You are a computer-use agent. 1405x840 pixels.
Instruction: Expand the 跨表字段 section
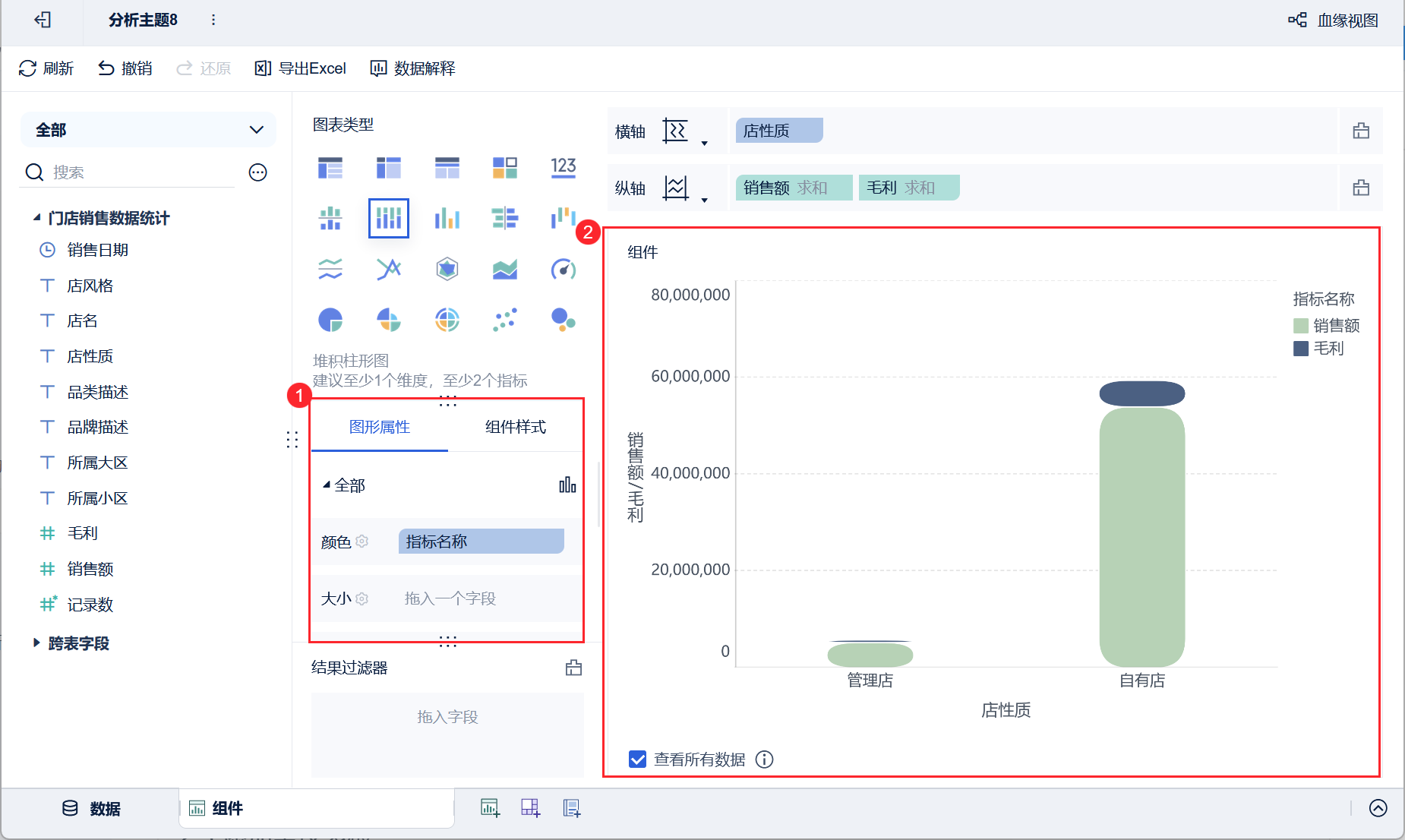click(36, 643)
